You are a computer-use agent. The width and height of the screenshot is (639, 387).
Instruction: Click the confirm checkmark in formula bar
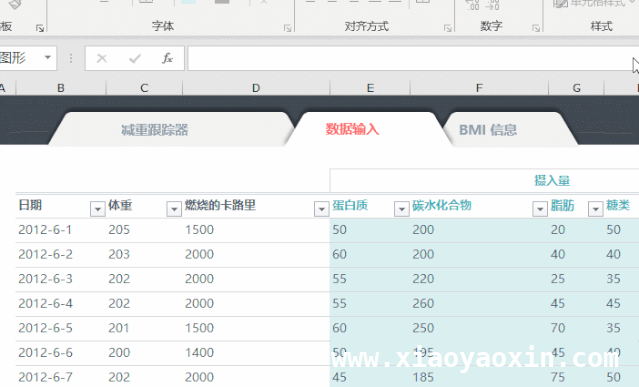134,59
